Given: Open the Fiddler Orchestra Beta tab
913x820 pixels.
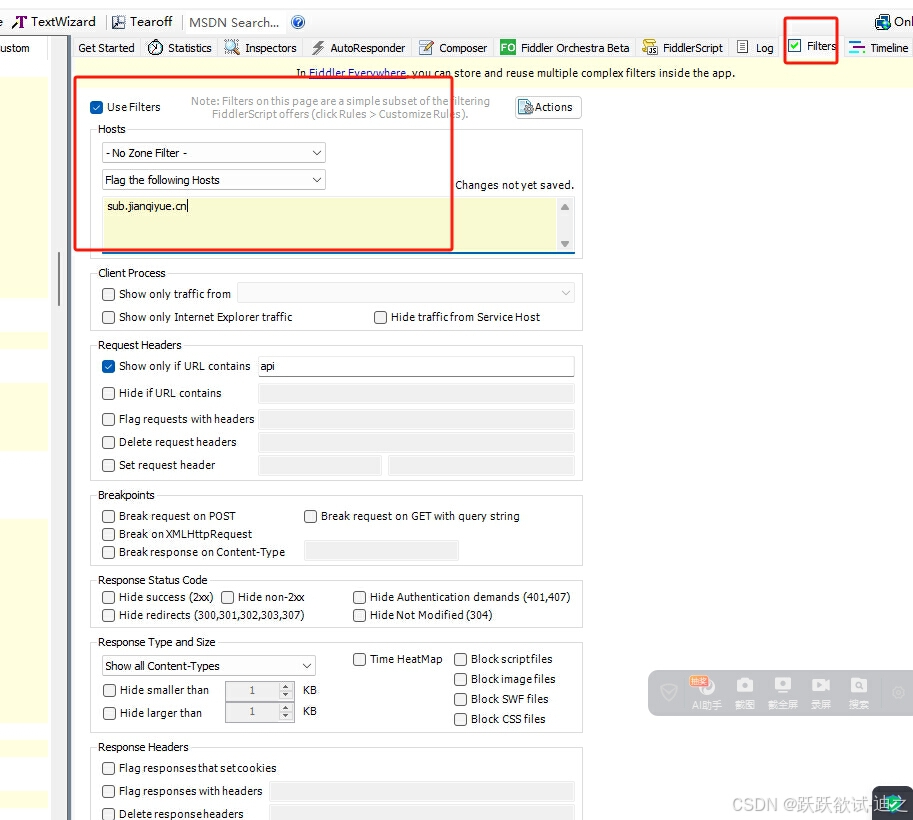Looking at the screenshot, I should coord(565,48).
